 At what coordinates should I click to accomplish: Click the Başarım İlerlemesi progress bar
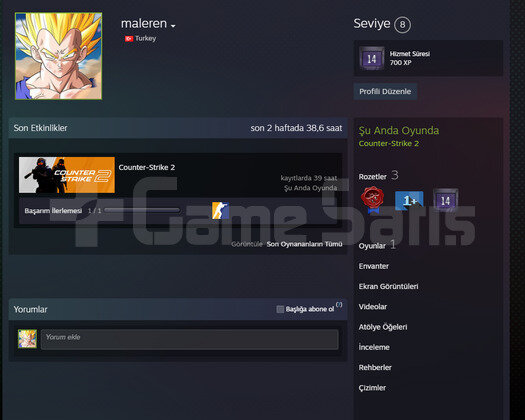click(142, 210)
